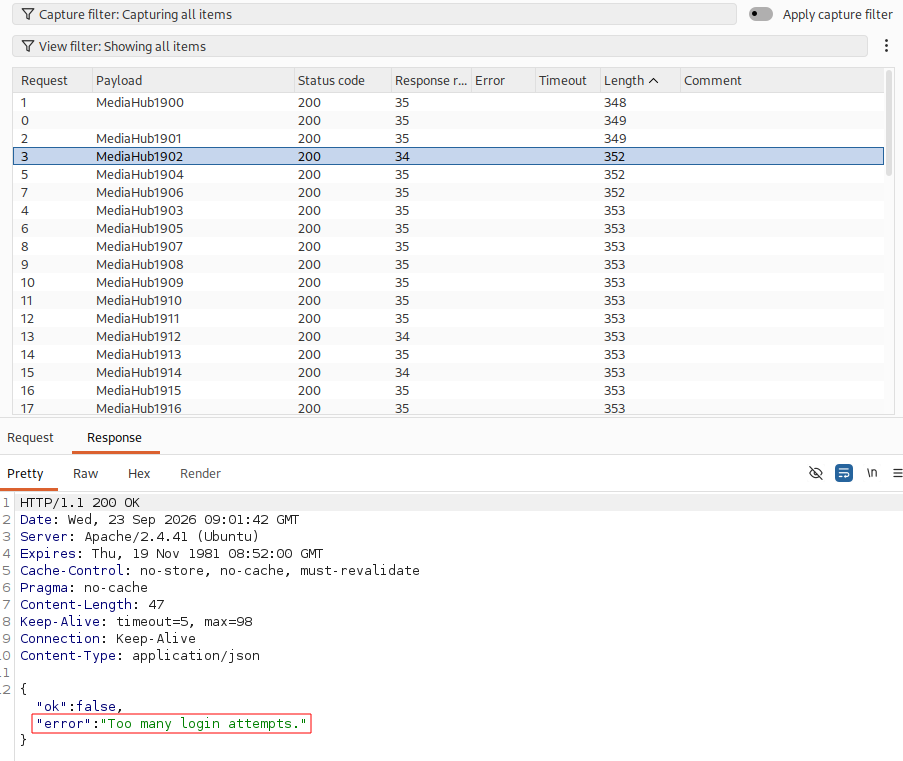Switch to the Request tab
Viewport: 903px width, 761px height.
click(x=30, y=438)
